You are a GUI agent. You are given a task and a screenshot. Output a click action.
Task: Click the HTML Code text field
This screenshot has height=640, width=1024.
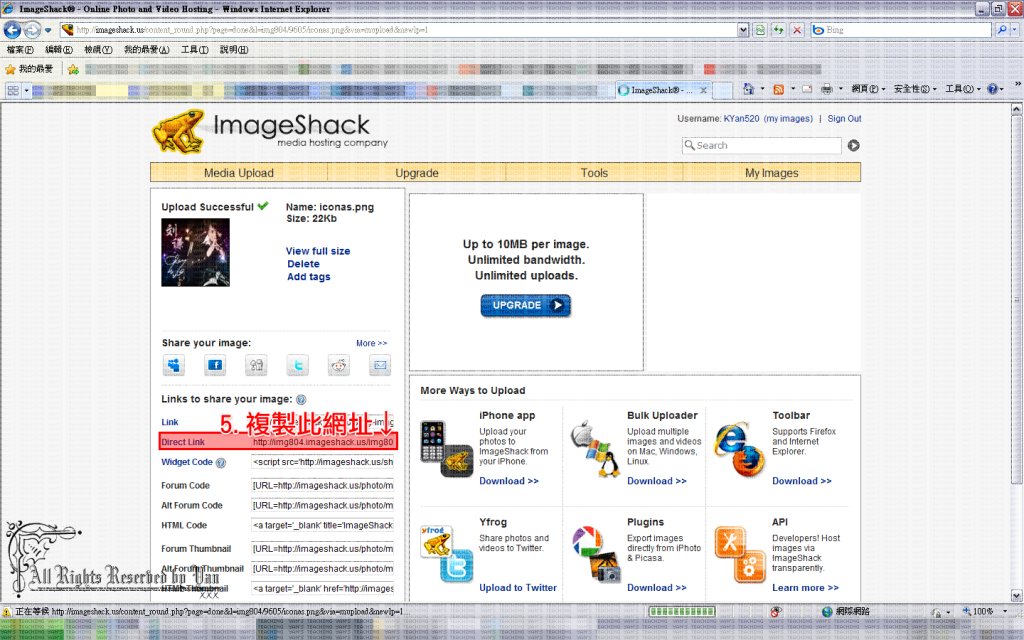pos(323,526)
